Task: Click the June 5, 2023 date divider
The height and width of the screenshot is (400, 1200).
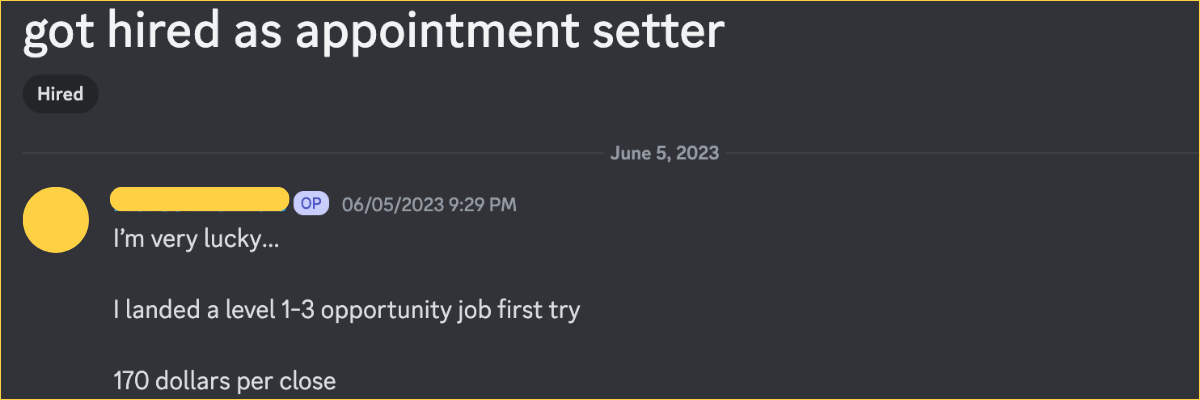Action: (x=663, y=154)
